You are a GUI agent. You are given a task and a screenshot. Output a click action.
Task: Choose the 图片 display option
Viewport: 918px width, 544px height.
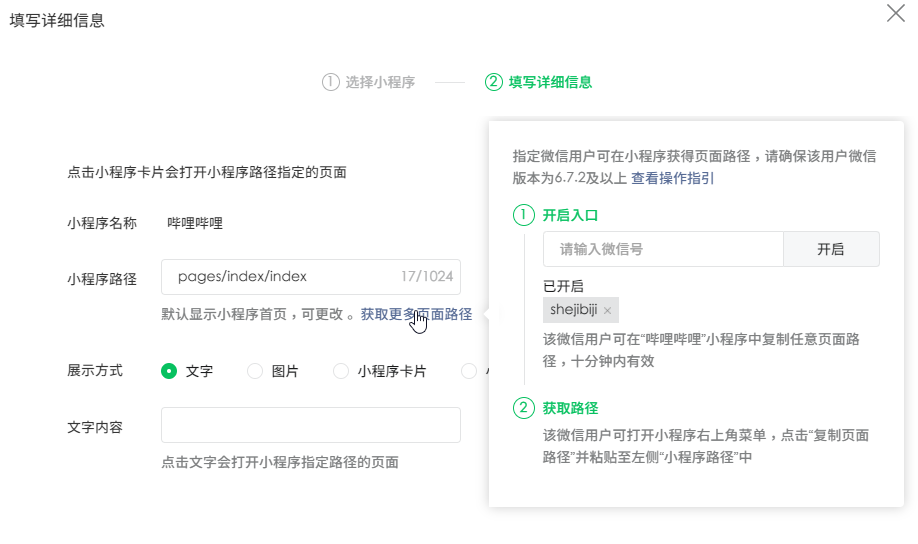pos(255,371)
